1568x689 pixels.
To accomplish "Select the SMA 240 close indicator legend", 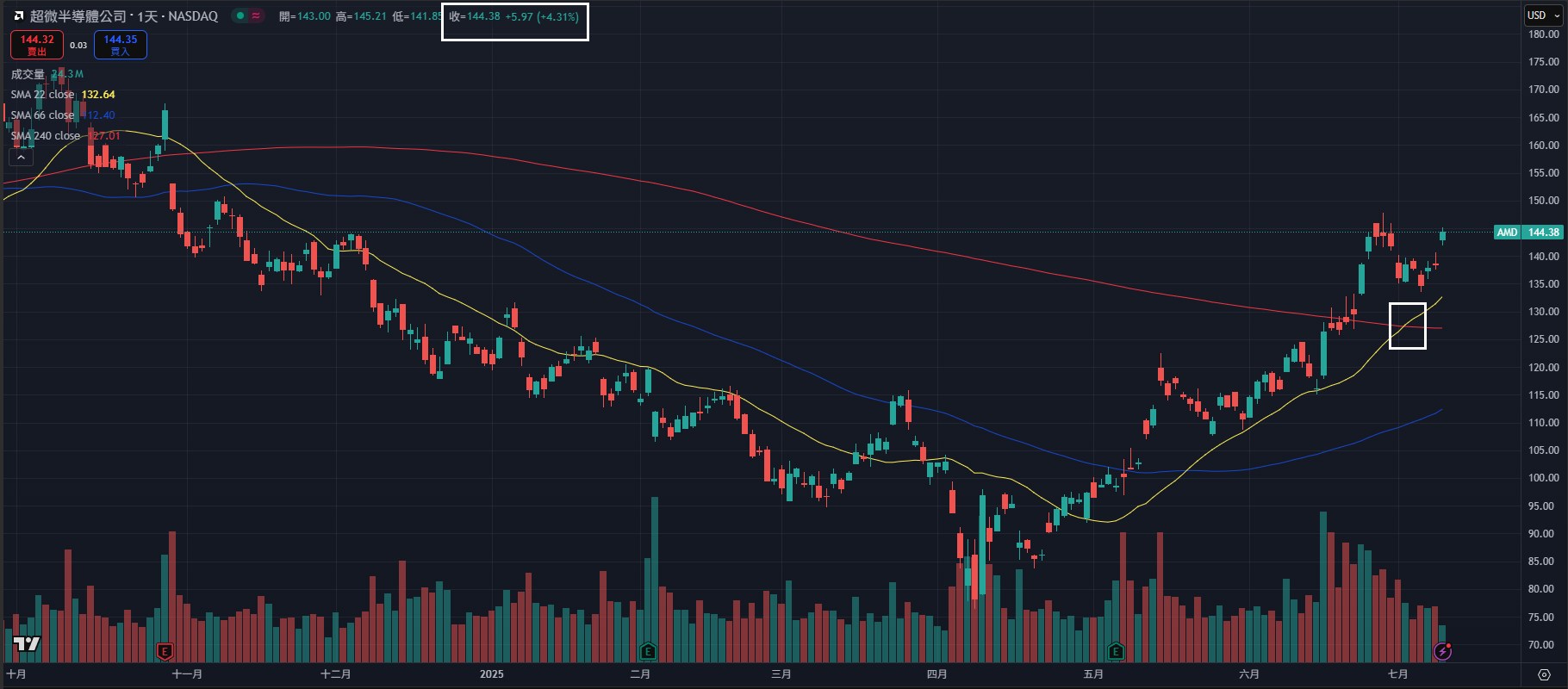I will pos(46,136).
